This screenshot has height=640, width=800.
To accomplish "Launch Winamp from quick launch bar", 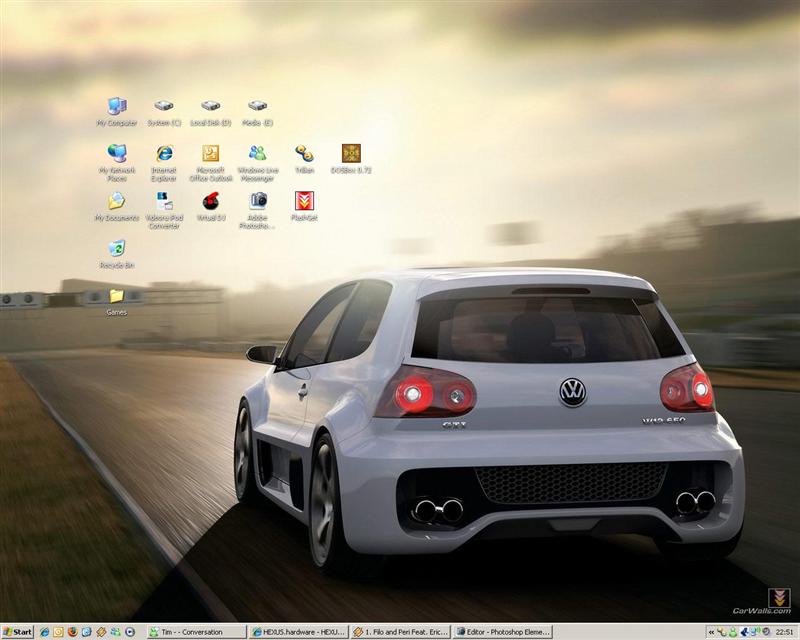I will click(x=101, y=632).
